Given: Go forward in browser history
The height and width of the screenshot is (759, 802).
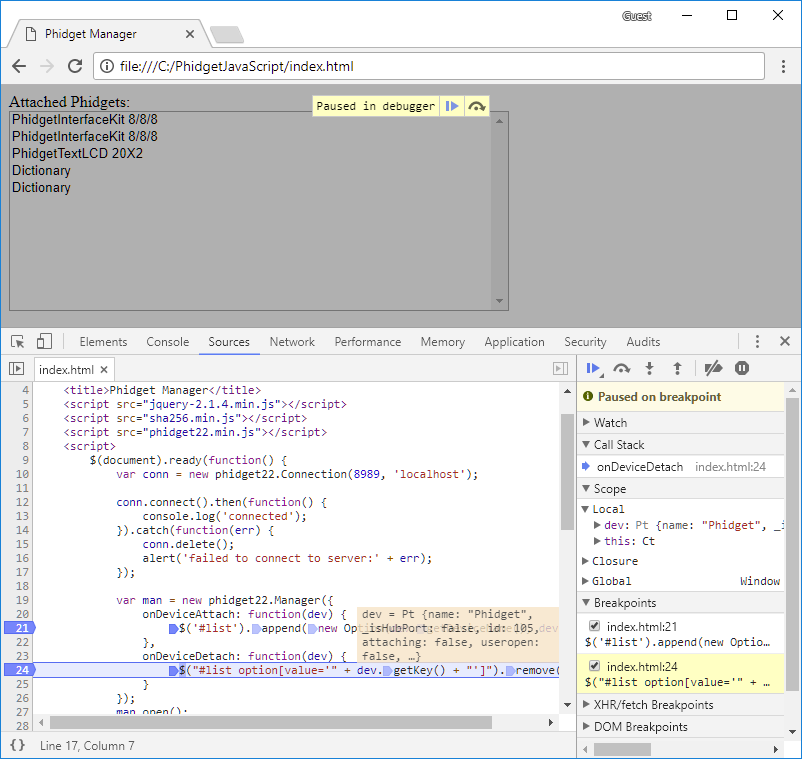Looking at the screenshot, I should [47, 66].
